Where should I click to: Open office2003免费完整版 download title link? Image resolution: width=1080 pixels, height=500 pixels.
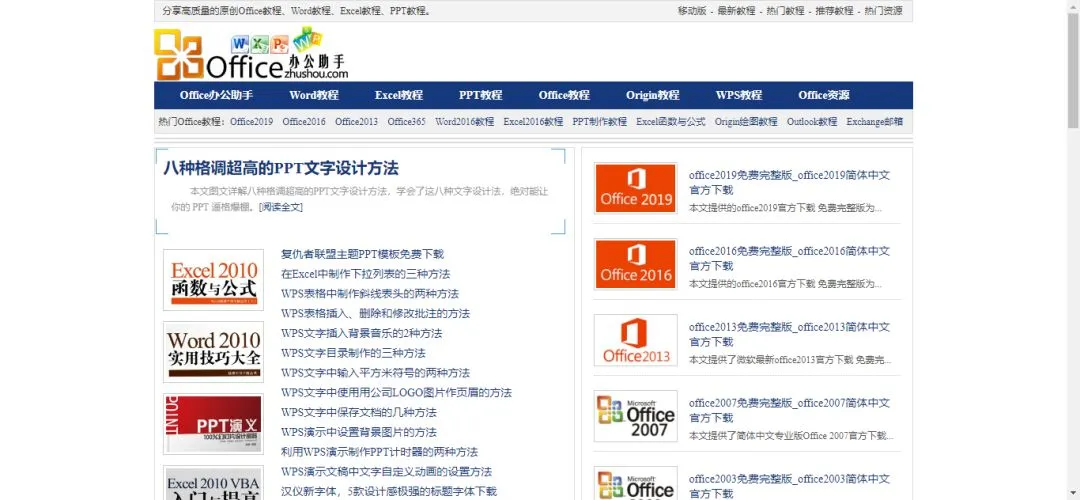tap(789, 486)
